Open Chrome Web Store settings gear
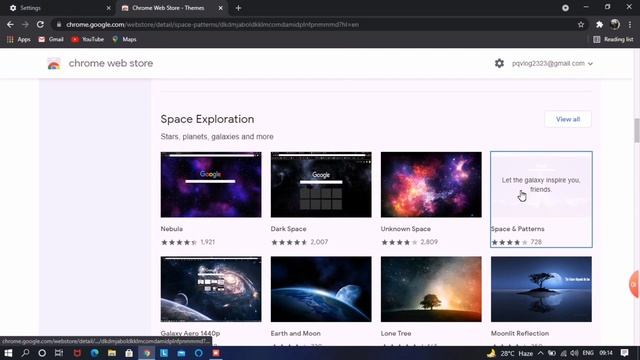 coord(499,63)
